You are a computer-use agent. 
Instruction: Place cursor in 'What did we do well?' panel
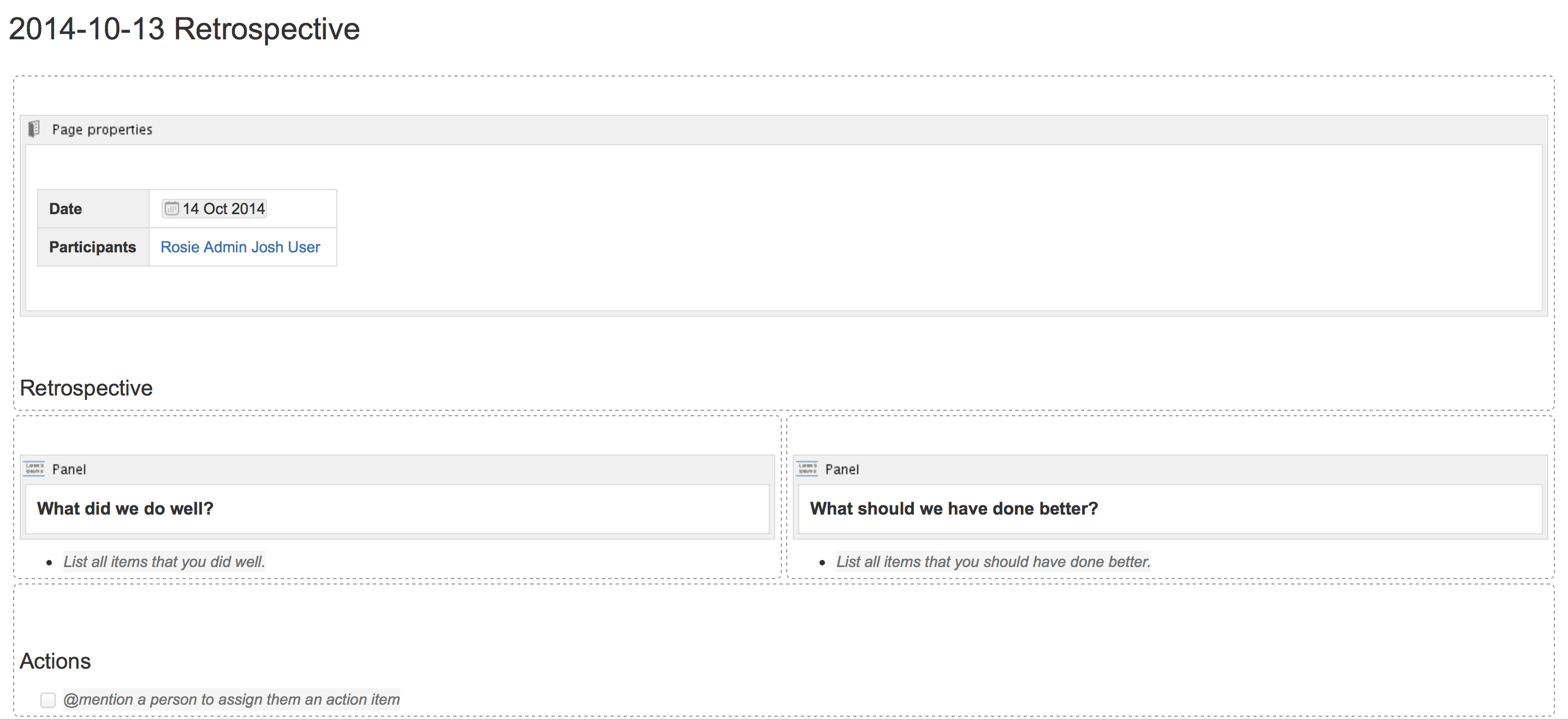point(126,509)
